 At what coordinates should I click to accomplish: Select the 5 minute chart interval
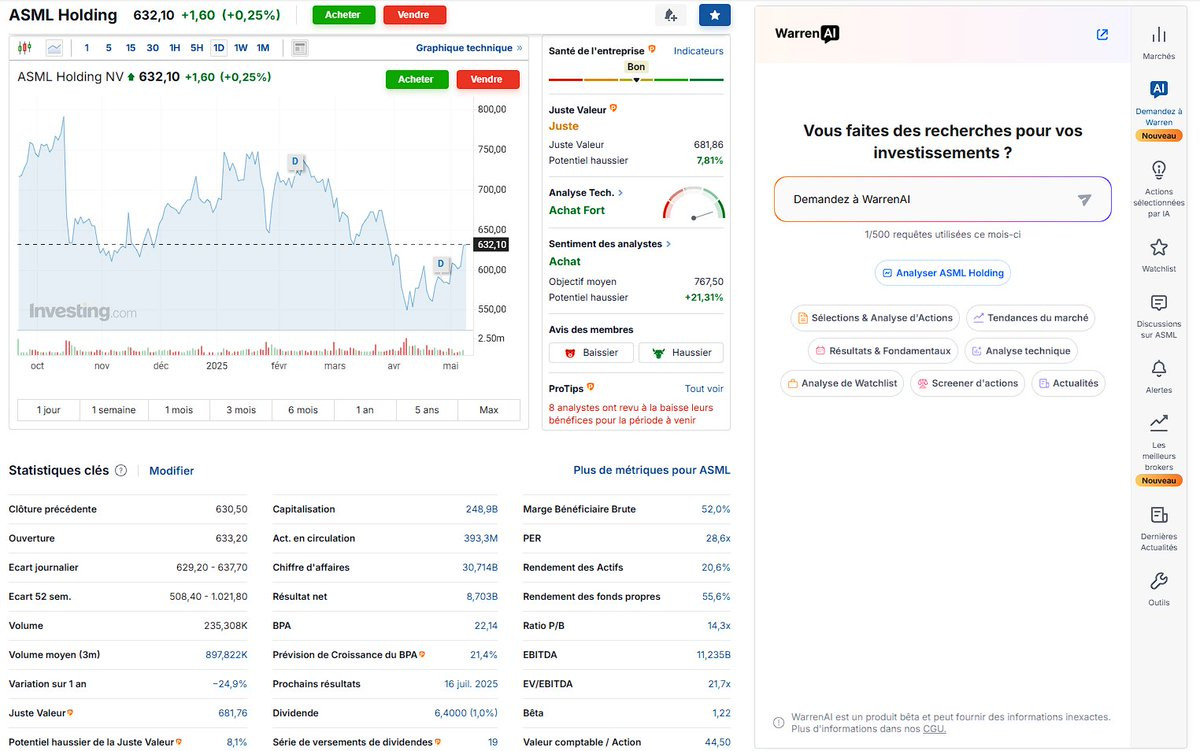pyautogui.click(x=109, y=48)
